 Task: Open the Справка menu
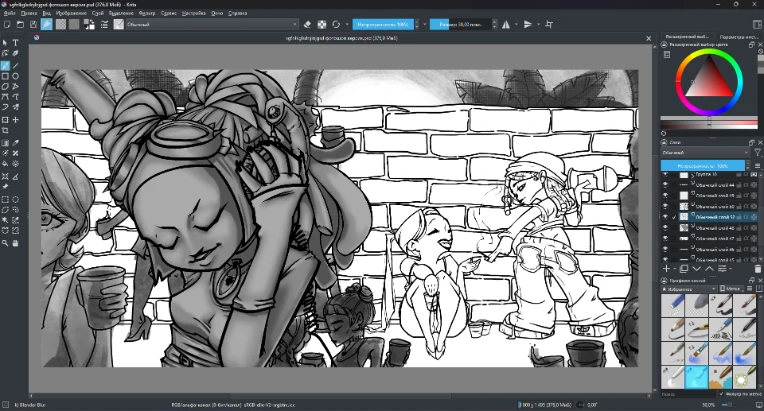(238, 13)
